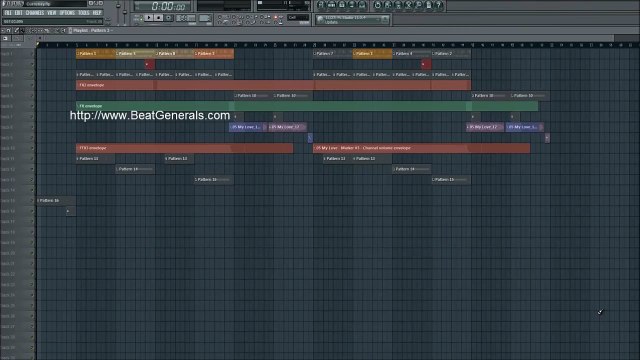Image resolution: width=640 pixels, height=360 pixels.
Task: Open the Cell snap selector dropdown
Action: click(x=298, y=18)
